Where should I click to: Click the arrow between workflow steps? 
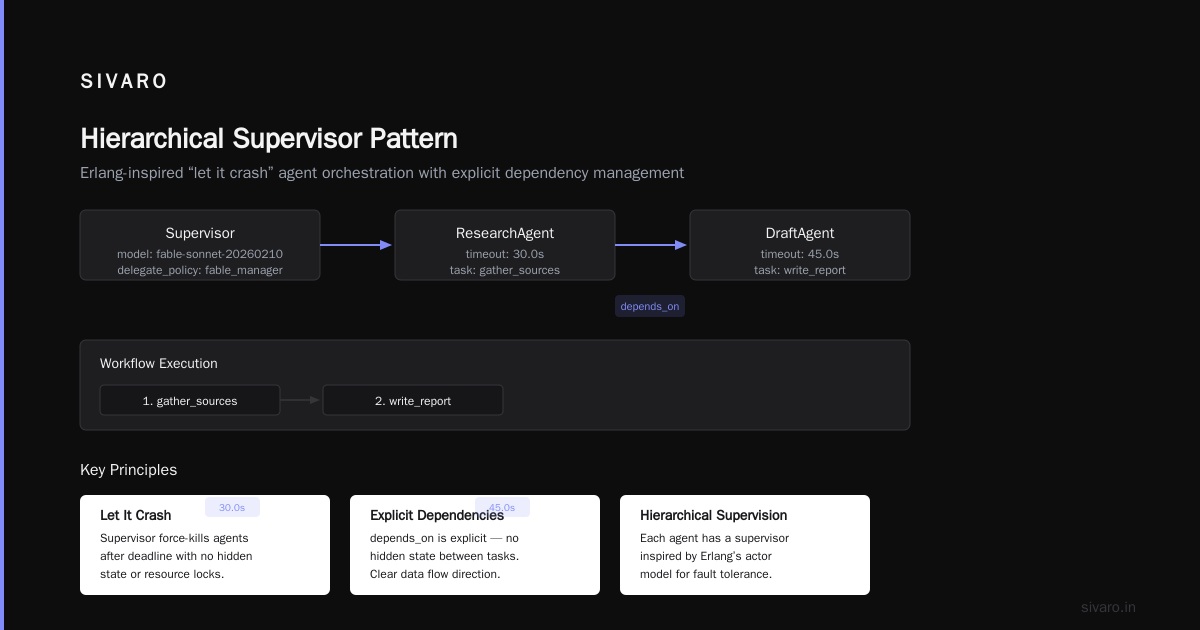301,400
